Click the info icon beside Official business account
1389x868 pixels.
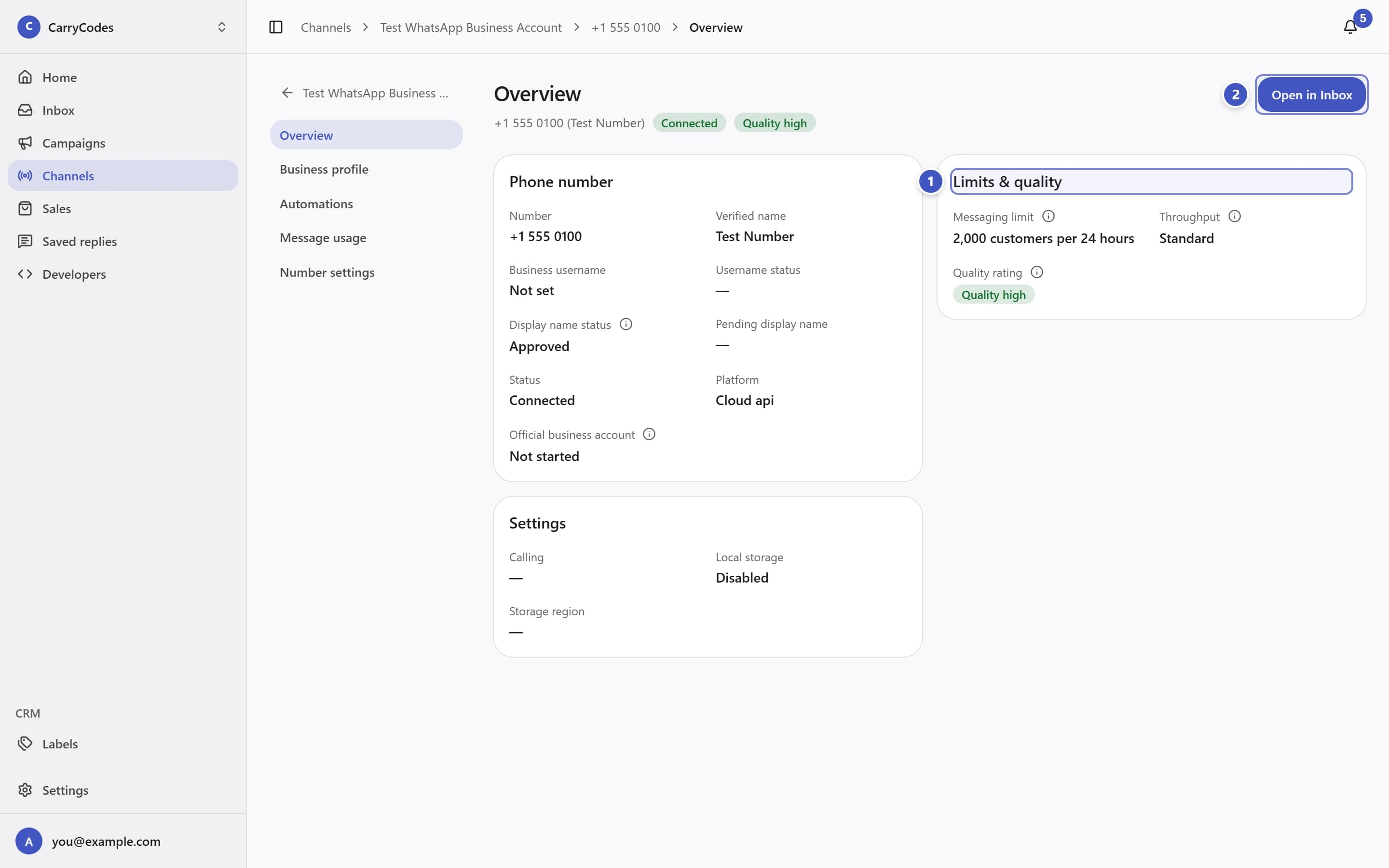coord(649,434)
